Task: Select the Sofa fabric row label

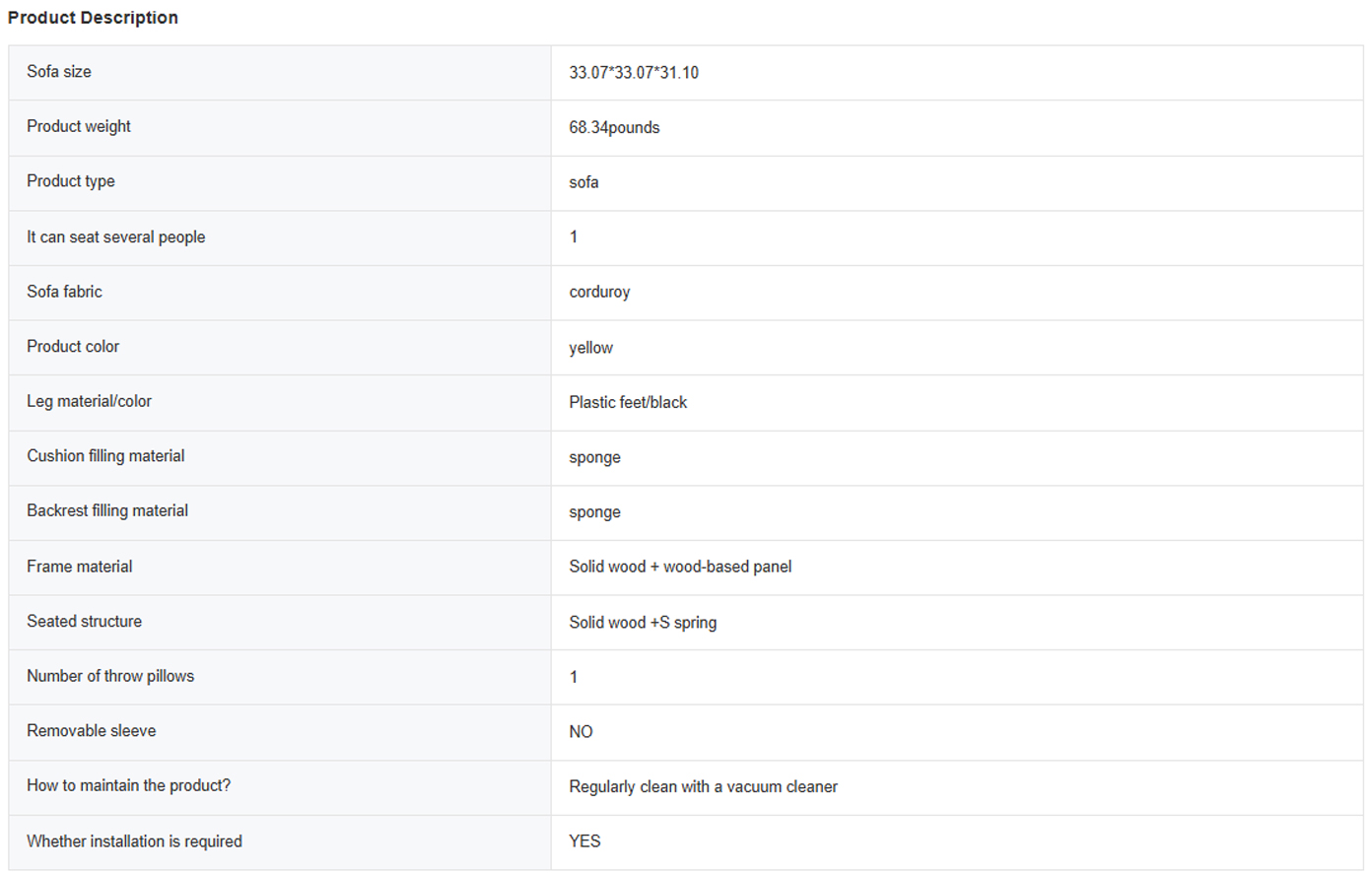Action: (x=64, y=292)
